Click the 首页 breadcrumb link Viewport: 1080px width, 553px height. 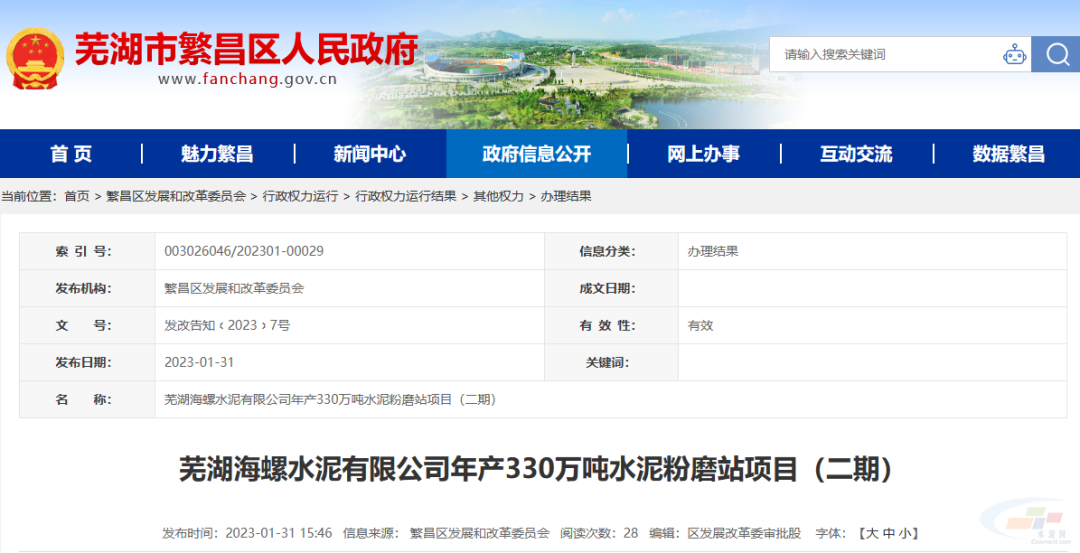tap(76, 196)
